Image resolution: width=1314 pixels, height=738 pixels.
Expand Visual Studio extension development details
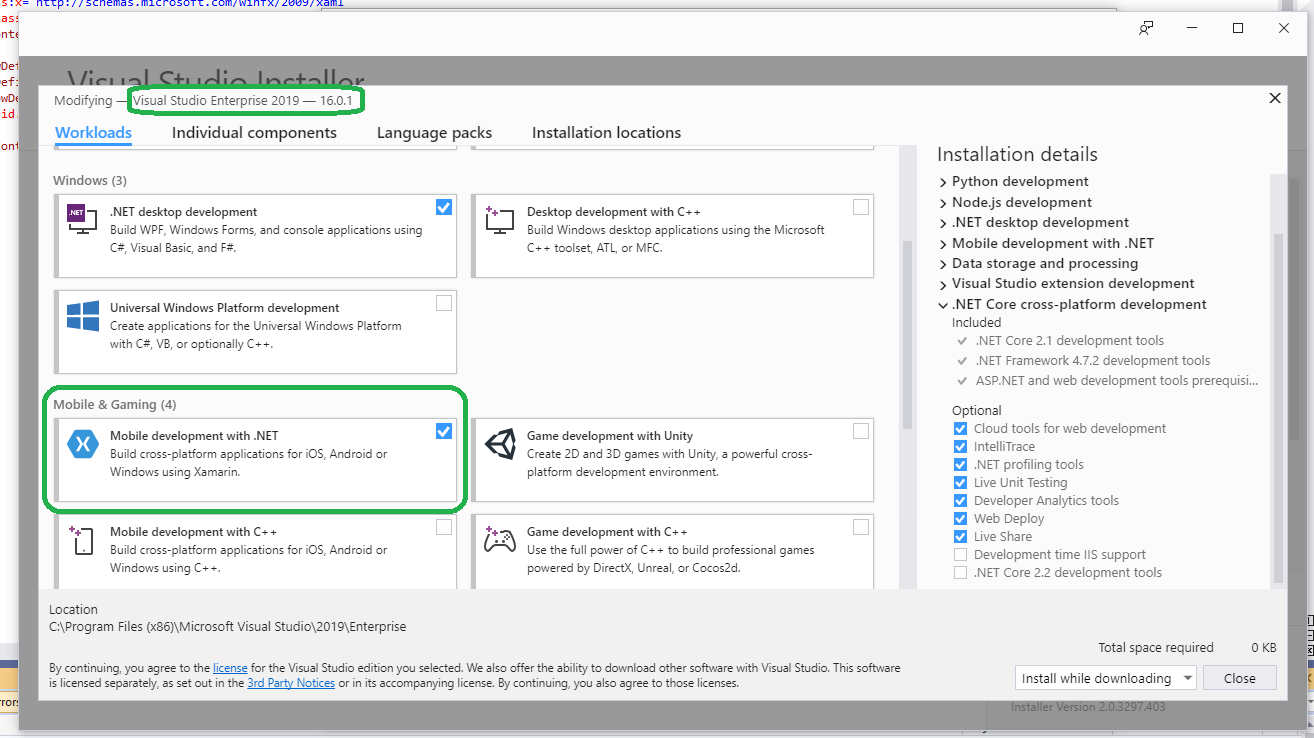pyautogui.click(x=943, y=284)
